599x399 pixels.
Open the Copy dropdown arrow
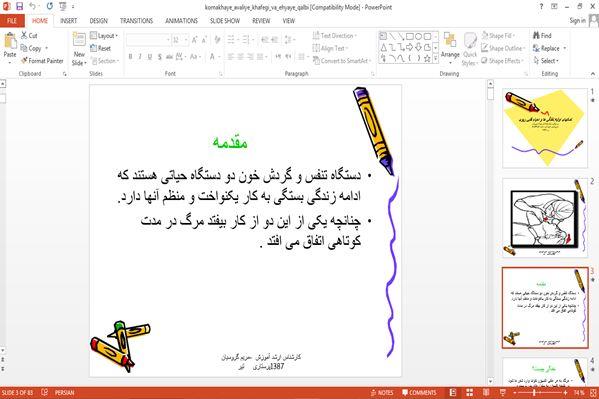click(x=47, y=48)
